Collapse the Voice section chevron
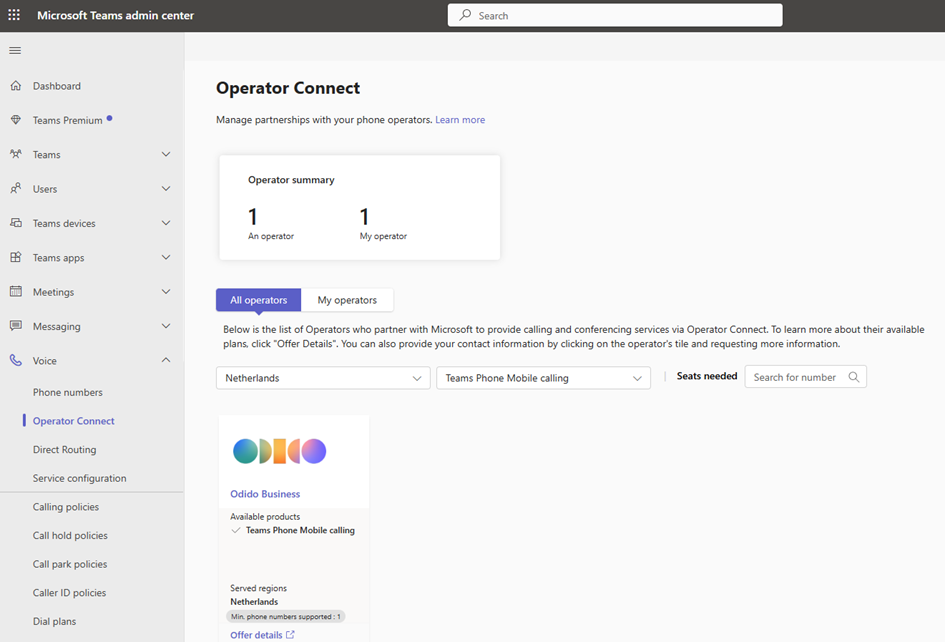Viewport: 945px width, 642px height. (166, 361)
